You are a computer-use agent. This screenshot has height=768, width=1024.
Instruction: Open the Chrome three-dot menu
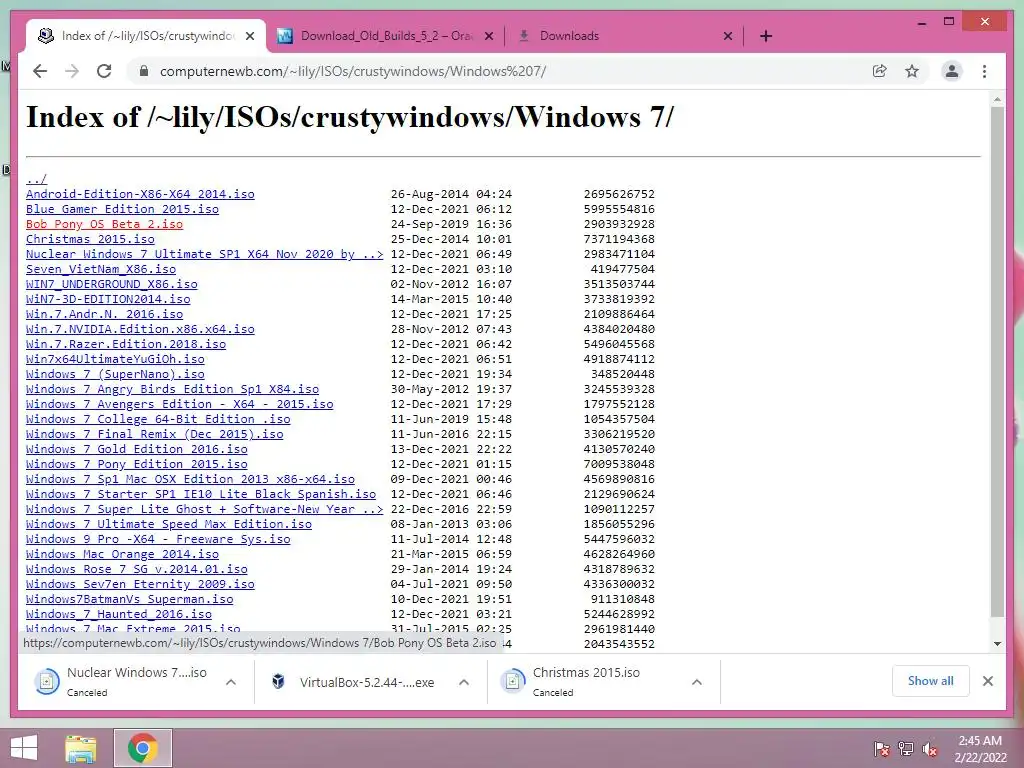coord(985,71)
